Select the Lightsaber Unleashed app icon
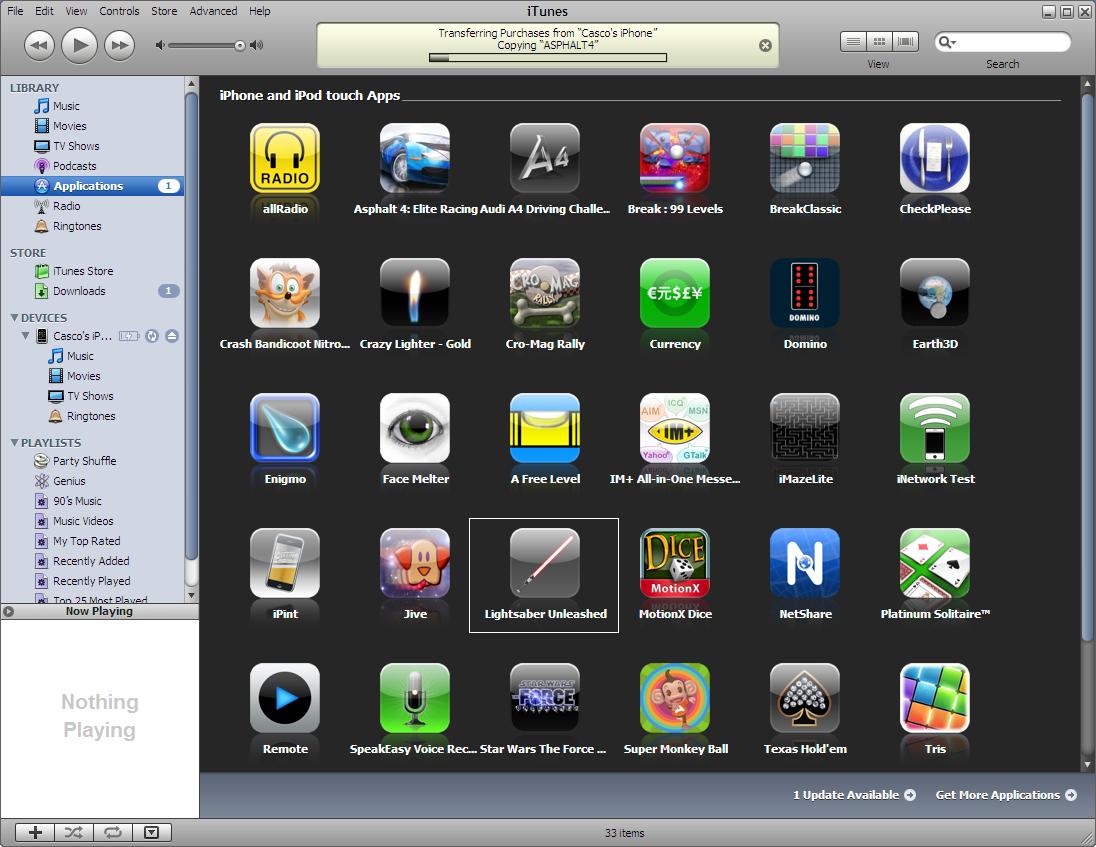 [x=545, y=563]
